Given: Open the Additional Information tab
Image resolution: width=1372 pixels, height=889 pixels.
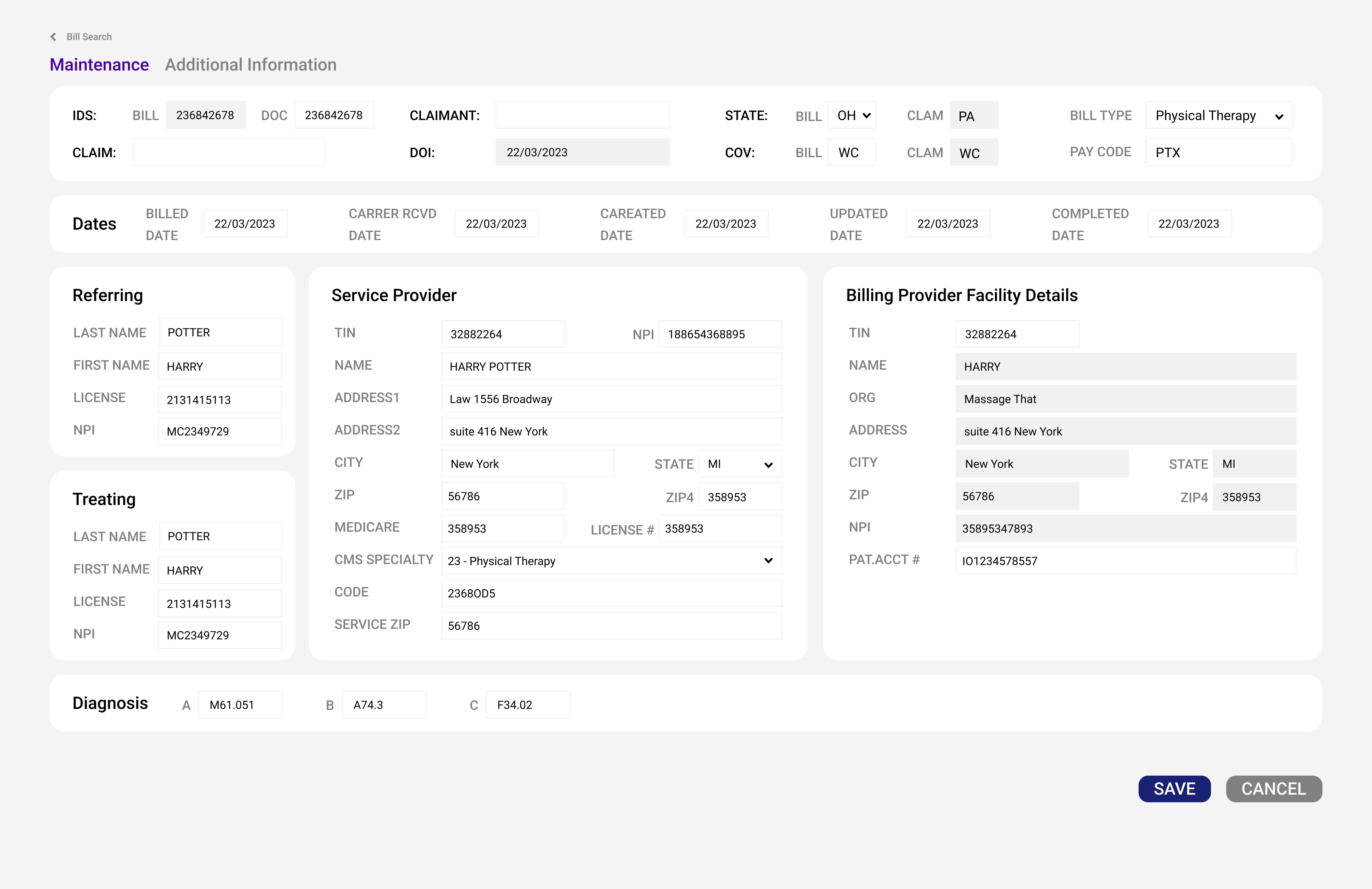Looking at the screenshot, I should tap(251, 65).
